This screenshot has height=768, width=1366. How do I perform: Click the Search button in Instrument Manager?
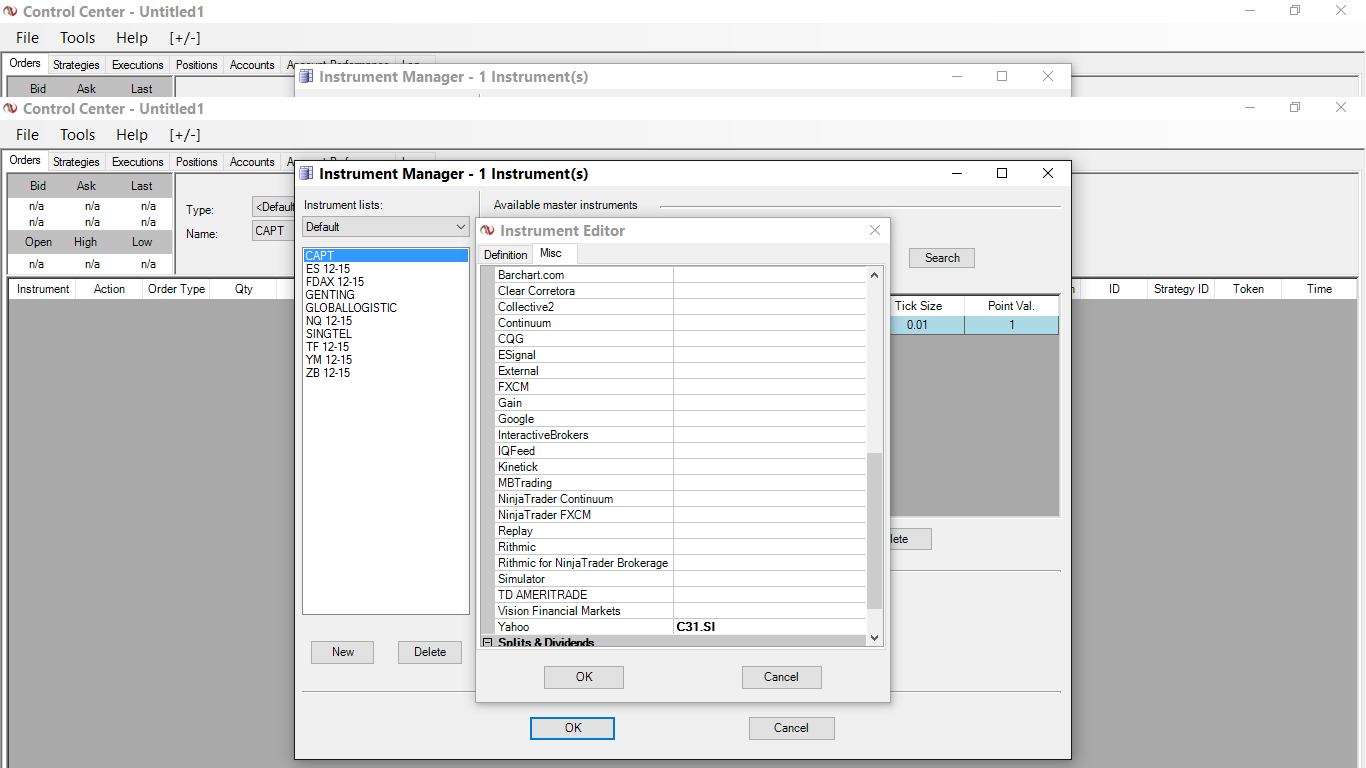click(x=942, y=258)
